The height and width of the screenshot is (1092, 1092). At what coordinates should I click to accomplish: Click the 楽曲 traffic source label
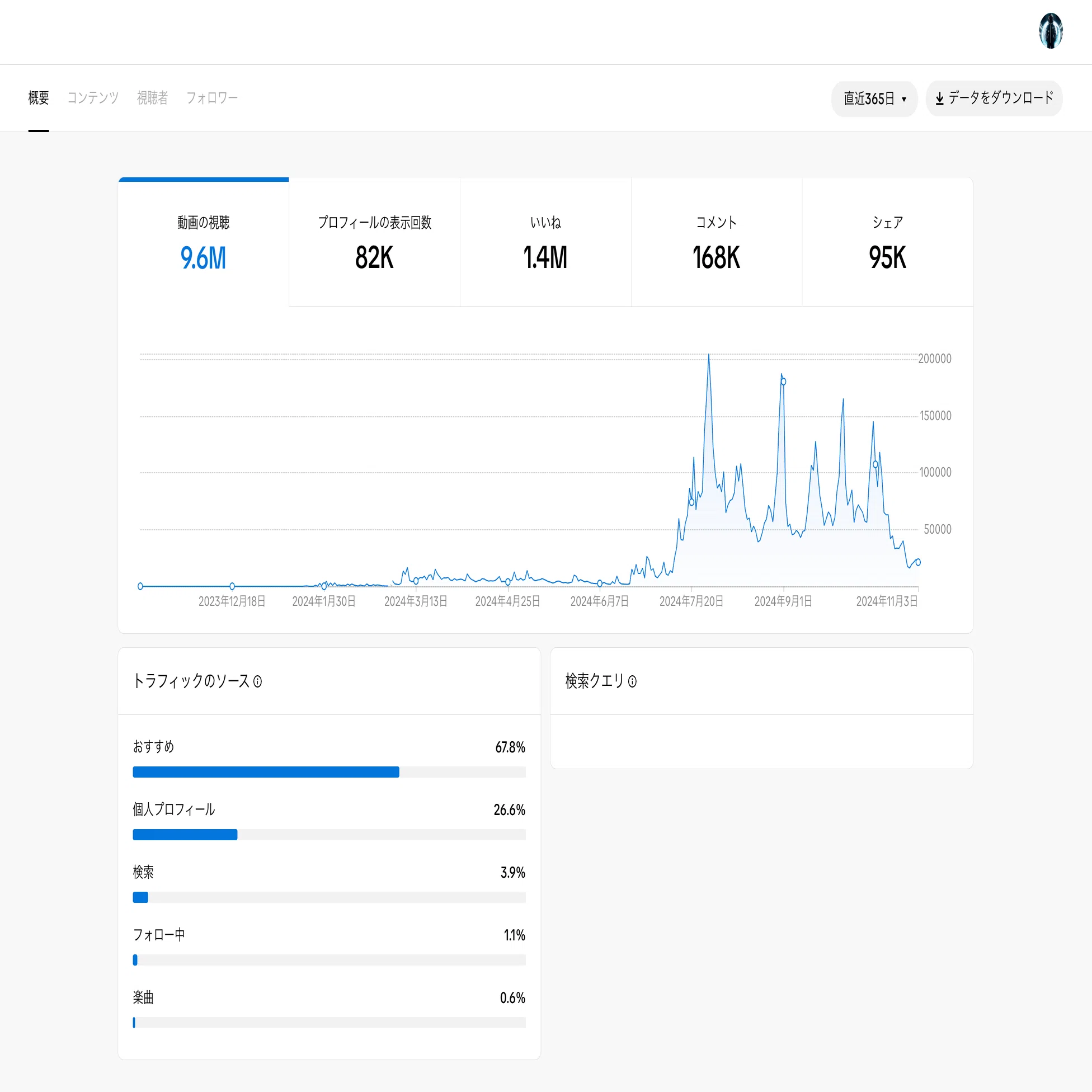point(144,998)
